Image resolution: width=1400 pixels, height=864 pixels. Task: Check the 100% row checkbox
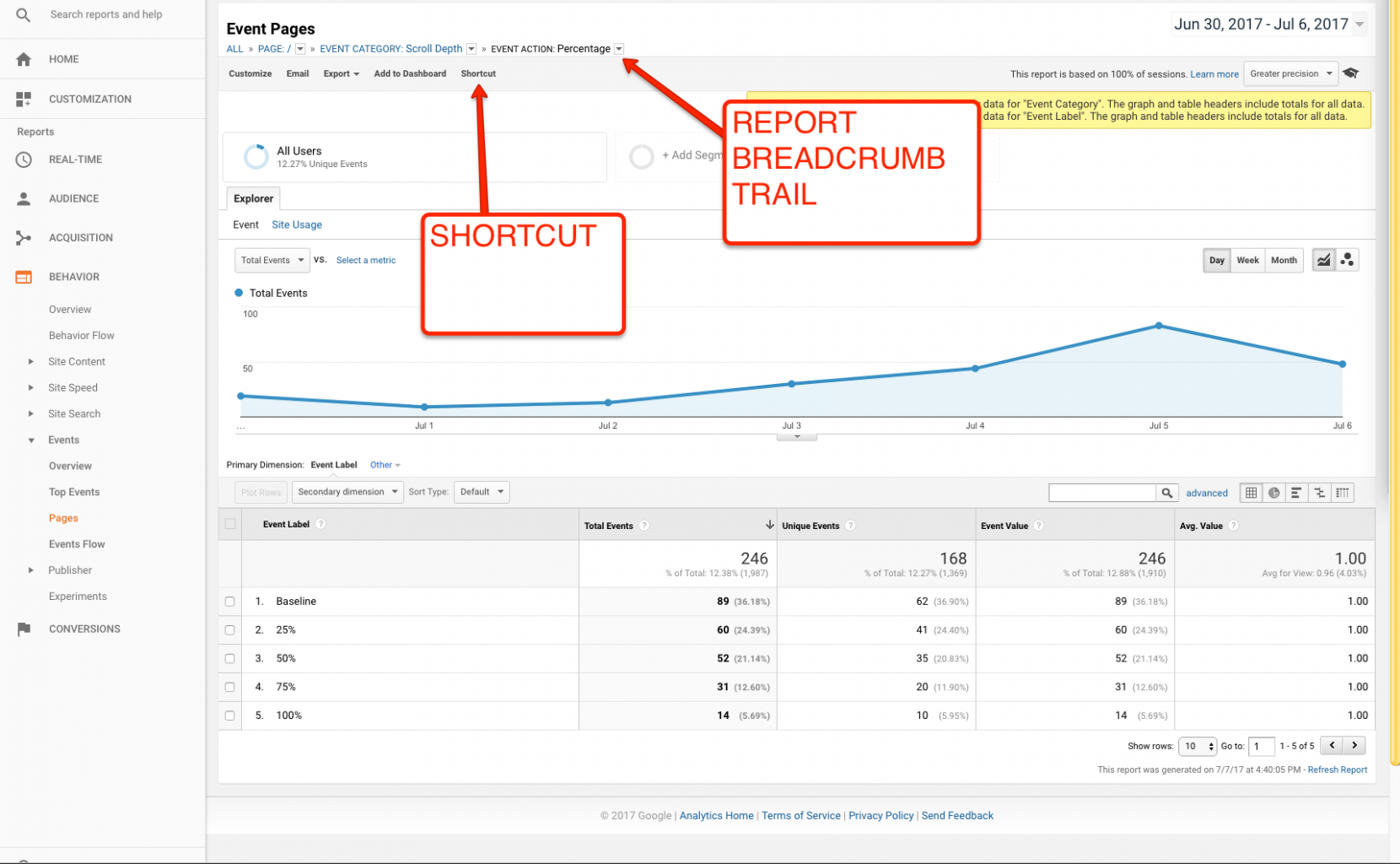click(230, 715)
